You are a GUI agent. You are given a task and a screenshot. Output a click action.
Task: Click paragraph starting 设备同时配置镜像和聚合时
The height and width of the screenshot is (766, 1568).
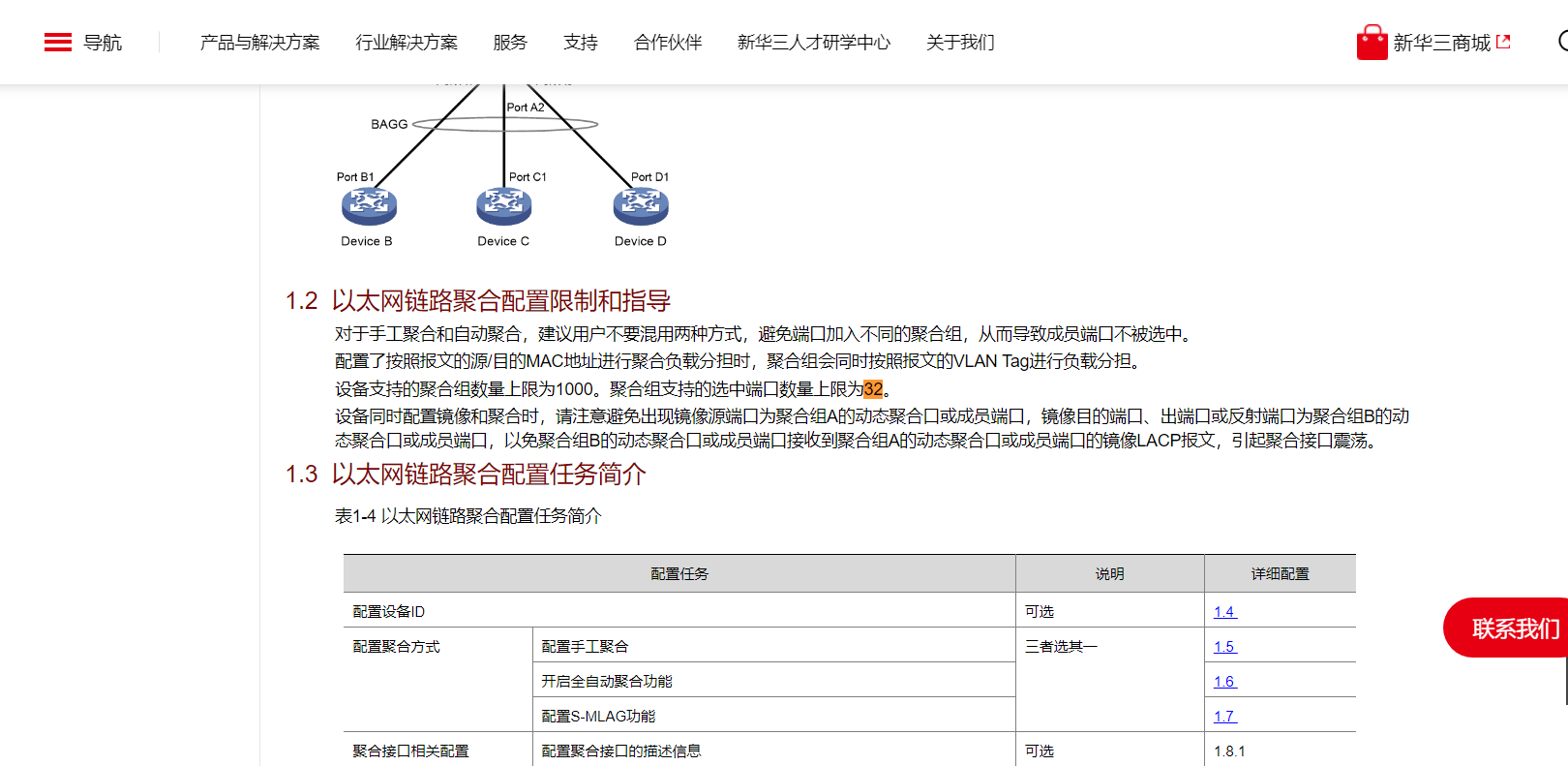tap(872, 428)
